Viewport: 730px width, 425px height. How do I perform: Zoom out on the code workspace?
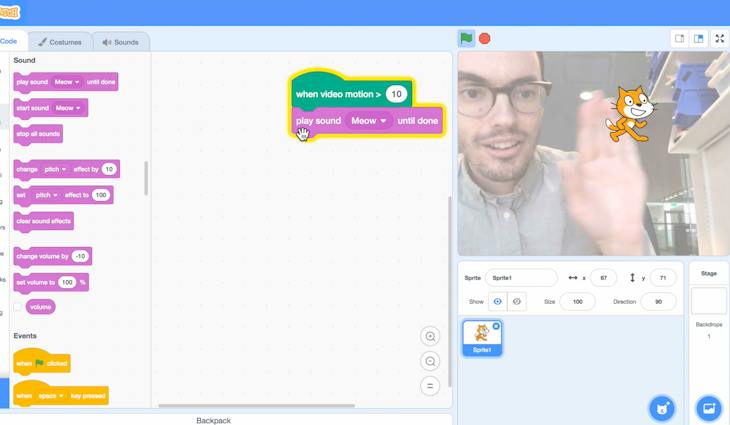(430, 361)
